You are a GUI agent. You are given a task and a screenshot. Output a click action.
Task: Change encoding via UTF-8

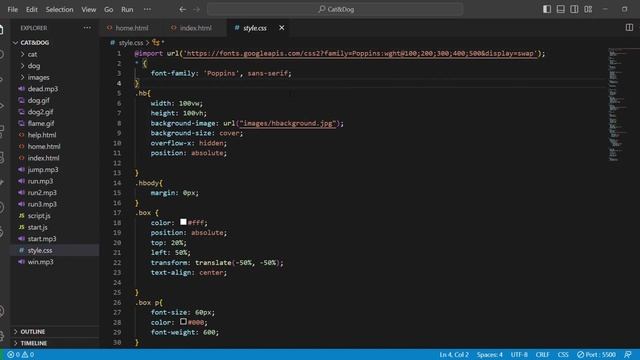click(x=519, y=355)
